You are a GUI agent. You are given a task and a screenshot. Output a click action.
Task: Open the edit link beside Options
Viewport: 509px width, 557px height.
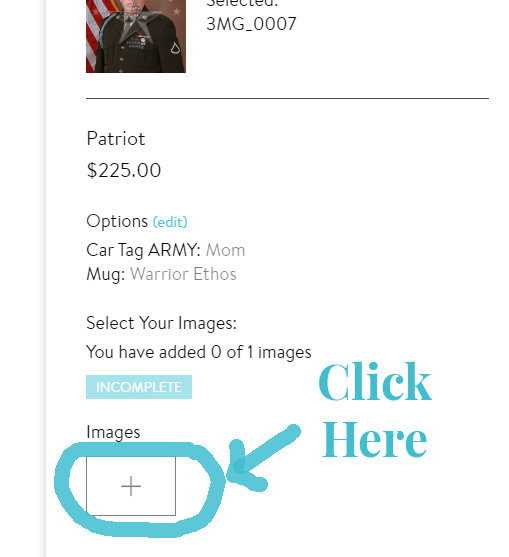tap(170, 222)
